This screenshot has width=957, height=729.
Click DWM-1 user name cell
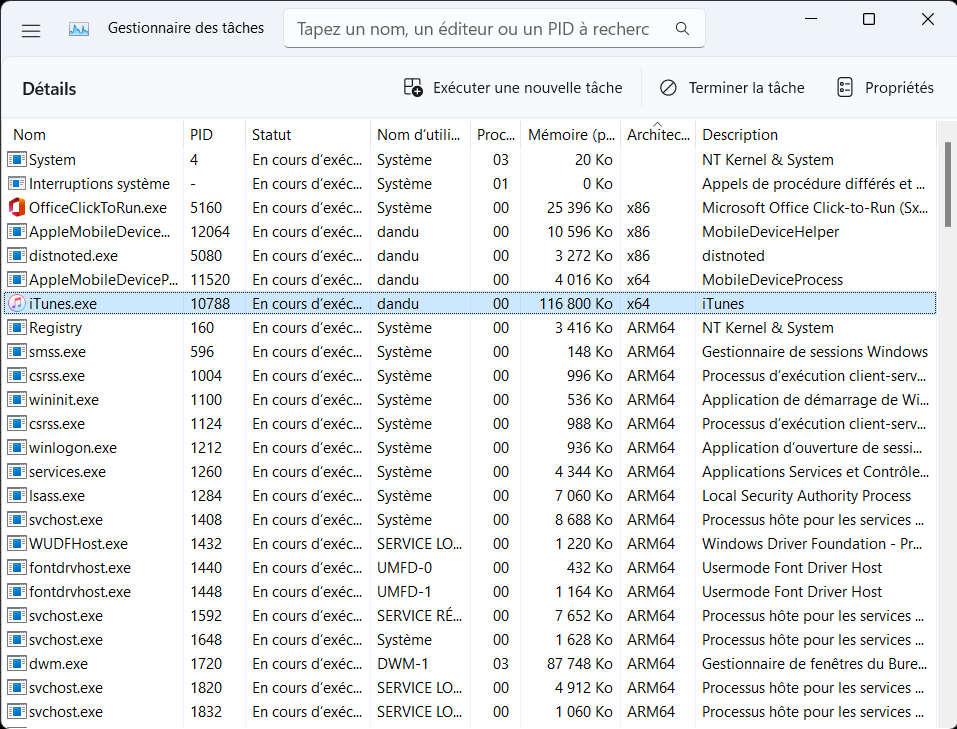(x=403, y=664)
